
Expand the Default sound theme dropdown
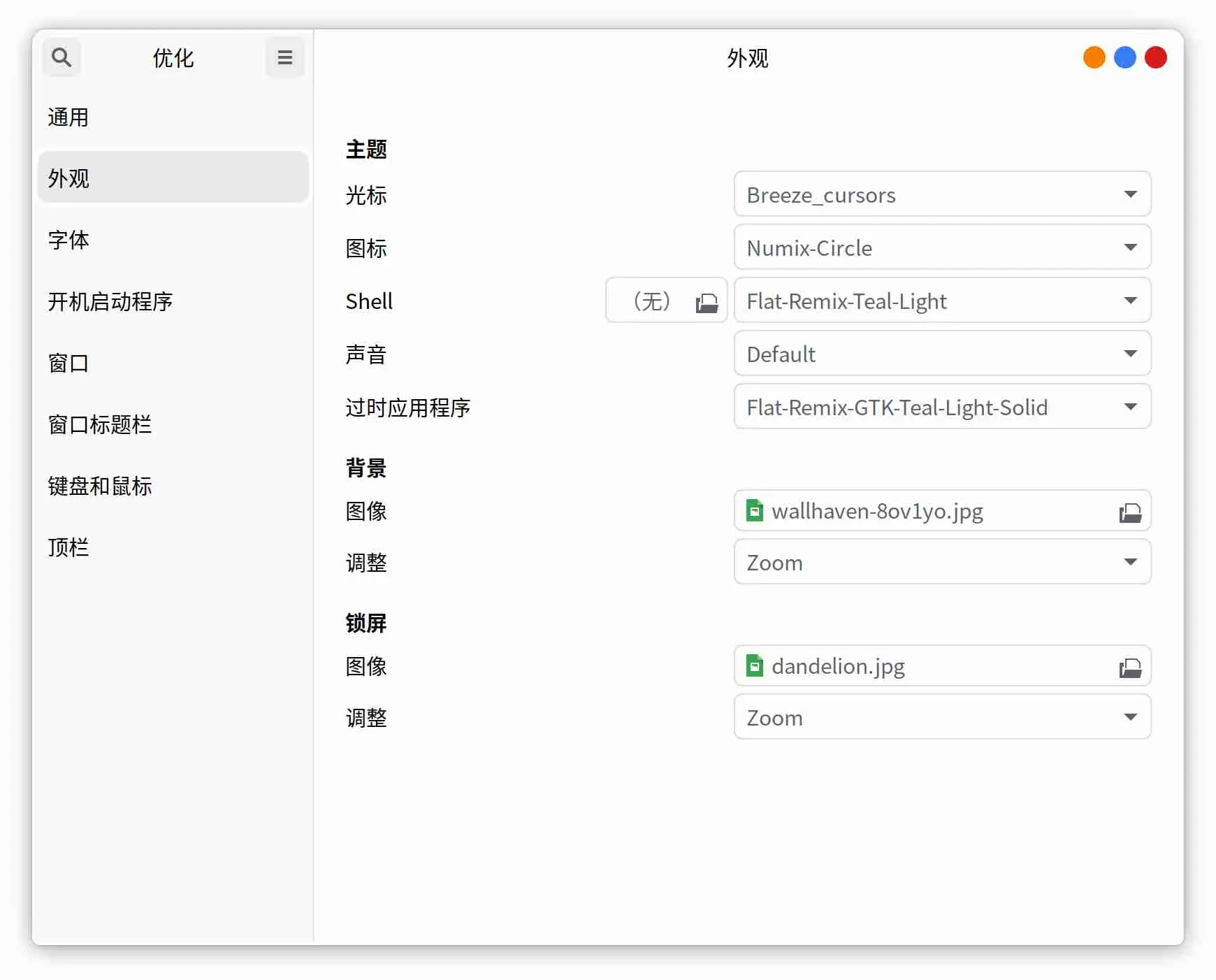941,354
